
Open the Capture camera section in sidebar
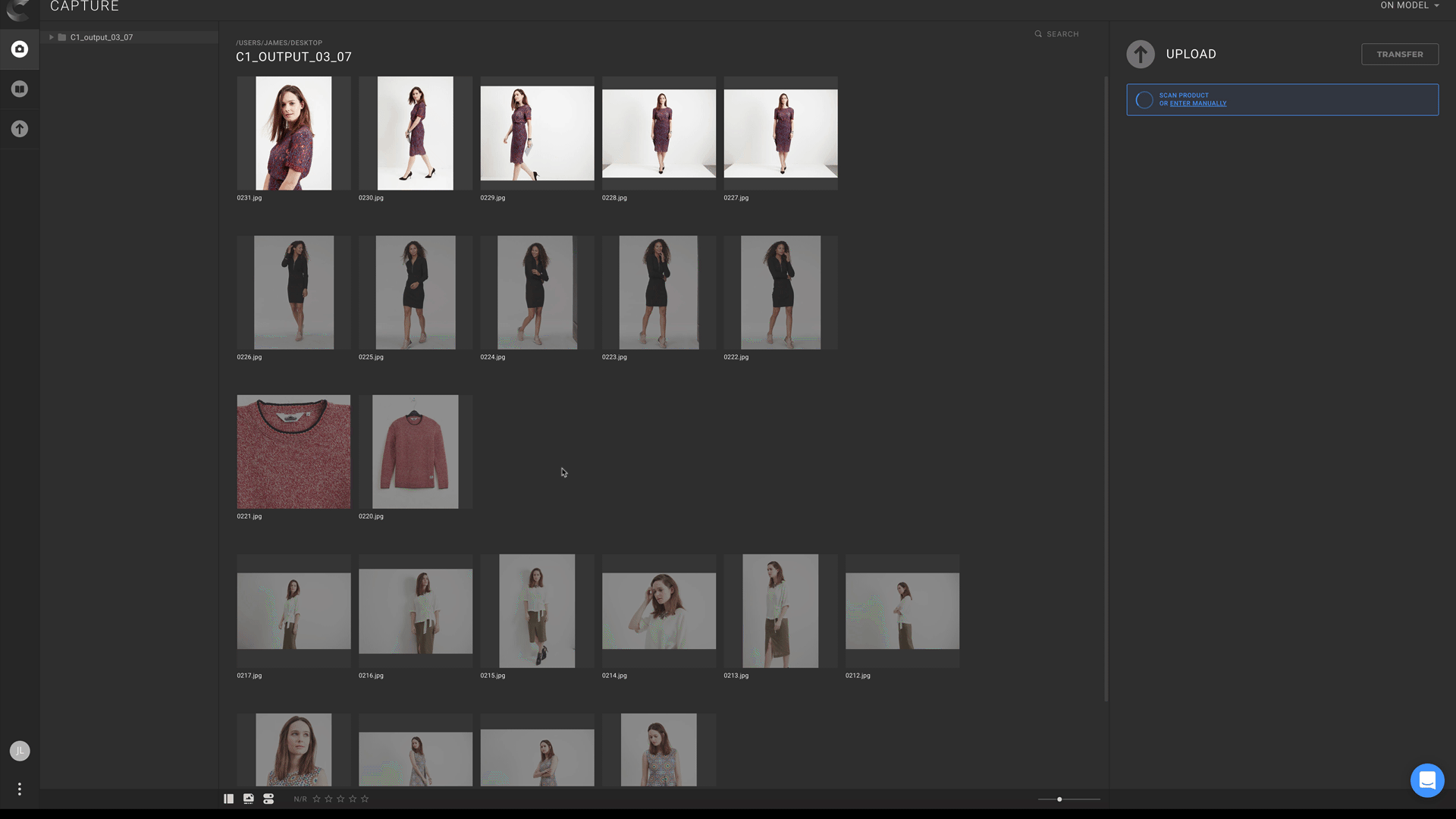coord(20,49)
